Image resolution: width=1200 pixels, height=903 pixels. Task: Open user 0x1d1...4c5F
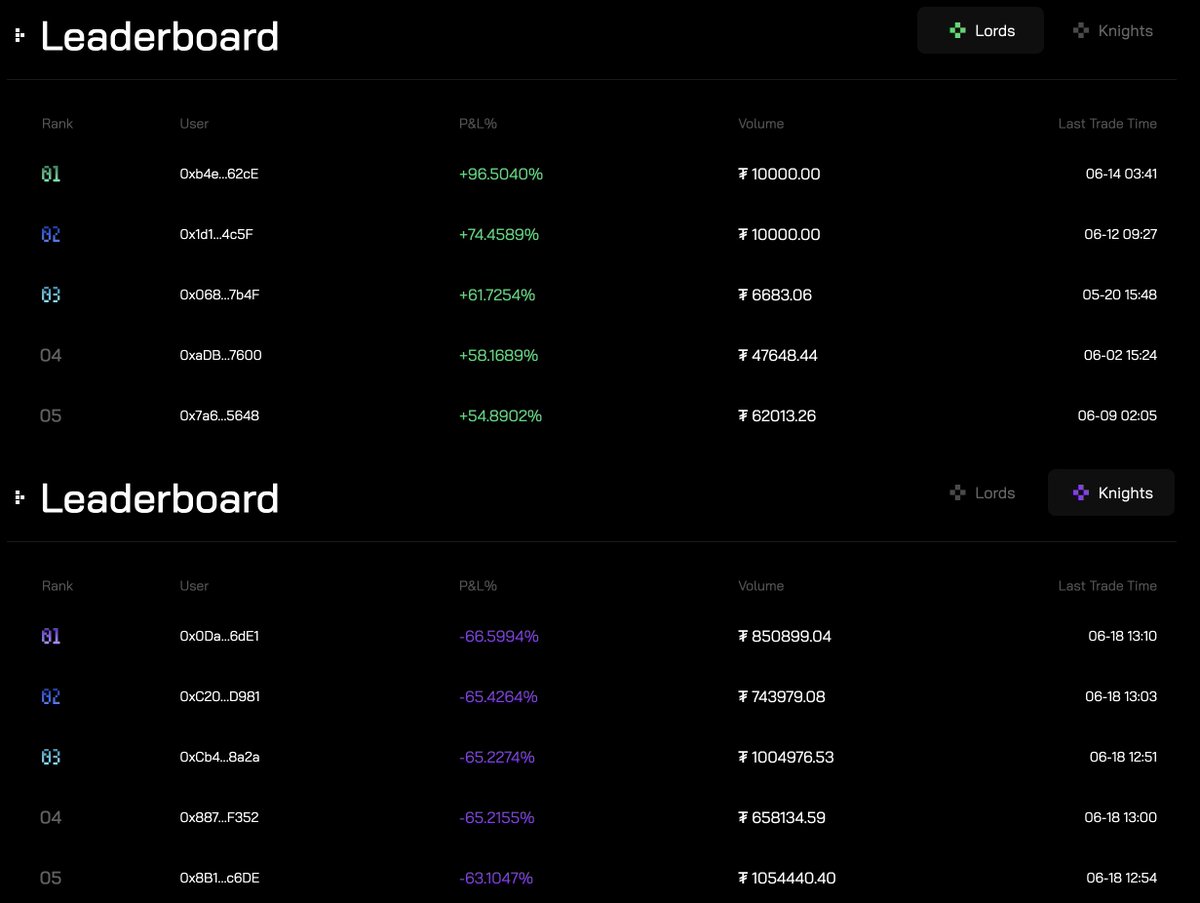click(218, 234)
